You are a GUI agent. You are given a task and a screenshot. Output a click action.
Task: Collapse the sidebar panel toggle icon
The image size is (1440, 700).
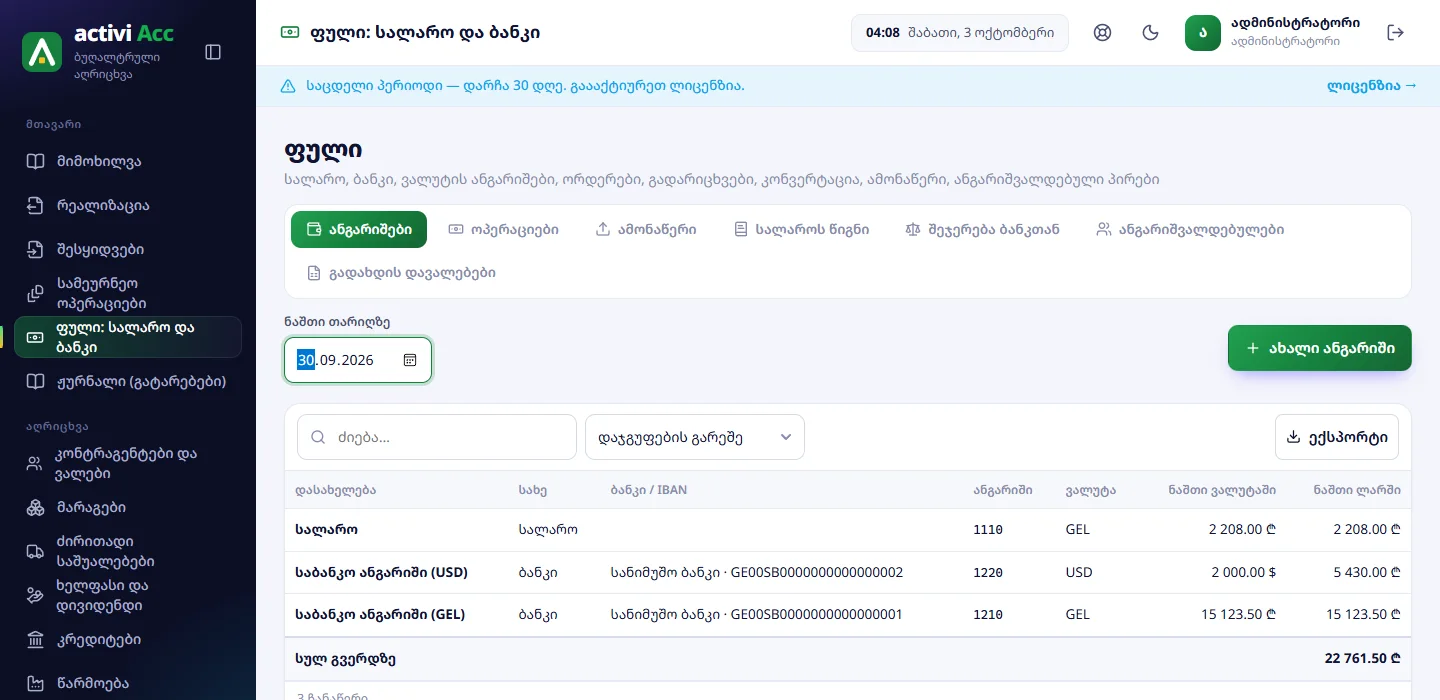pyautogui.click(x=213, y=51)
